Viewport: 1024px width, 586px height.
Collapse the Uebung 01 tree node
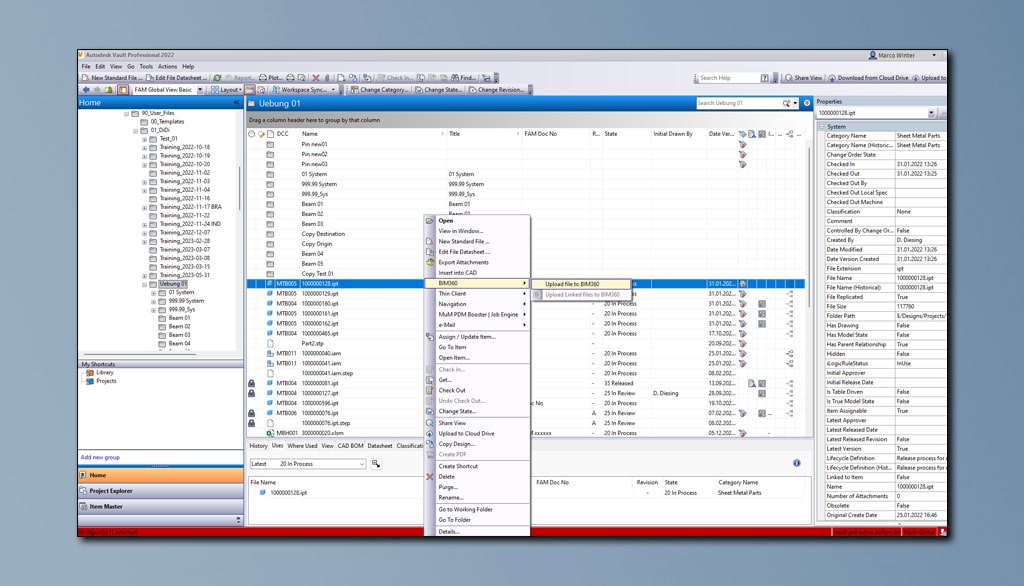(144, 284)
